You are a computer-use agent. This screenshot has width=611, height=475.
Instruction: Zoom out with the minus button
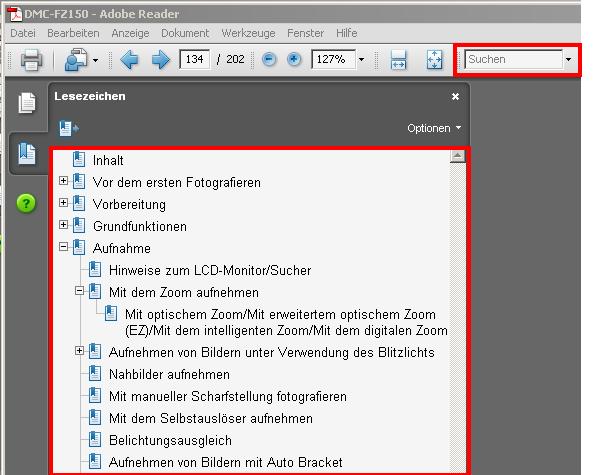coord(269,59)
